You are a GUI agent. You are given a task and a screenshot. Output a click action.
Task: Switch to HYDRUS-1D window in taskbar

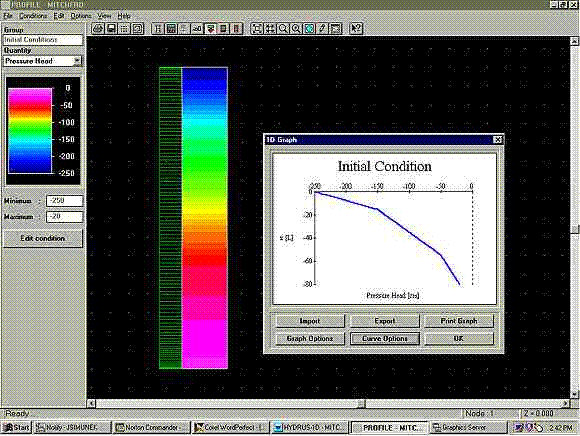click(310, 427)
